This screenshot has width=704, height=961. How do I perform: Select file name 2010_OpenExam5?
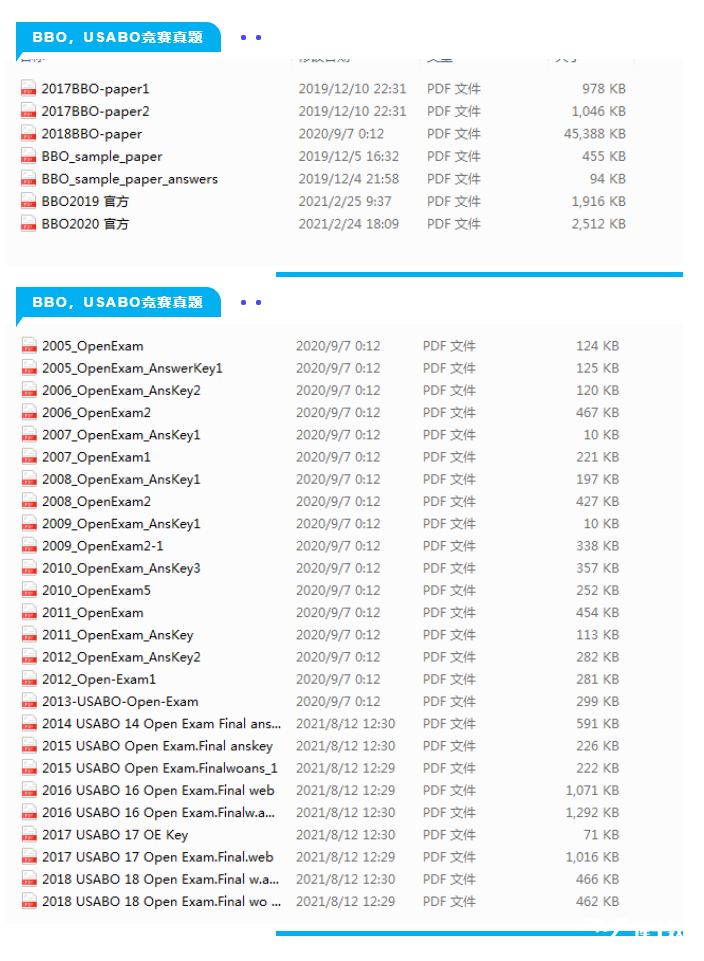(x=96, y=591)
